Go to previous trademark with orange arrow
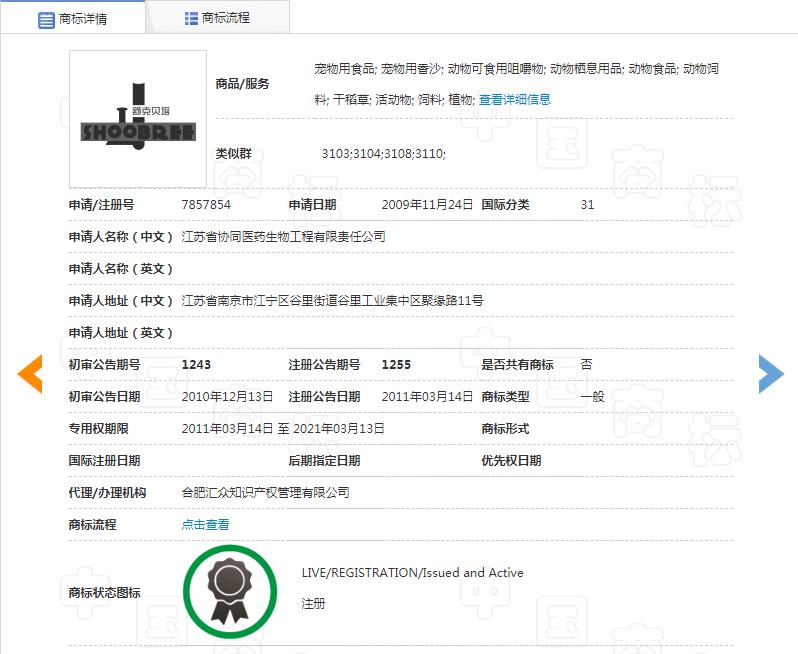The height and width of the screenshot is (654, 798). (30, 374)
